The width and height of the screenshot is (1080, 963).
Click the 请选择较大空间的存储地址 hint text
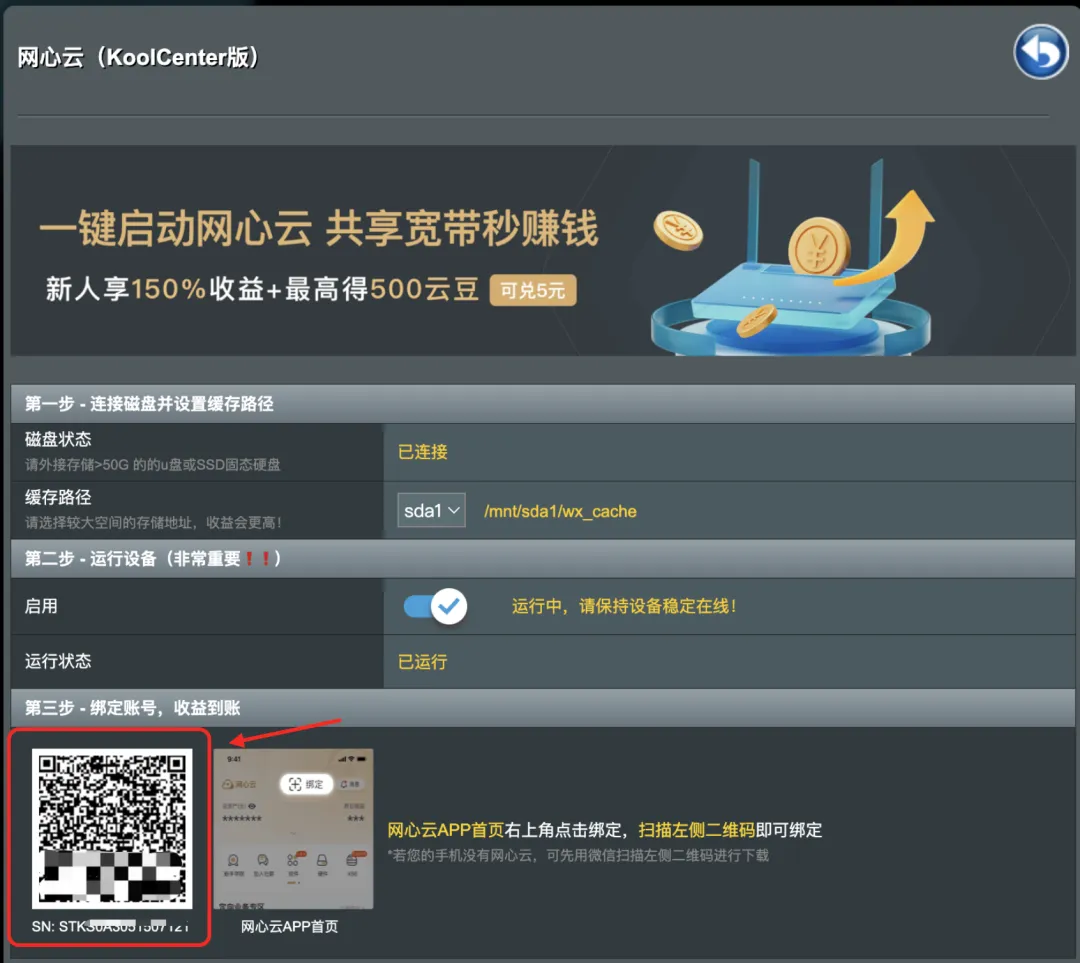154,523
